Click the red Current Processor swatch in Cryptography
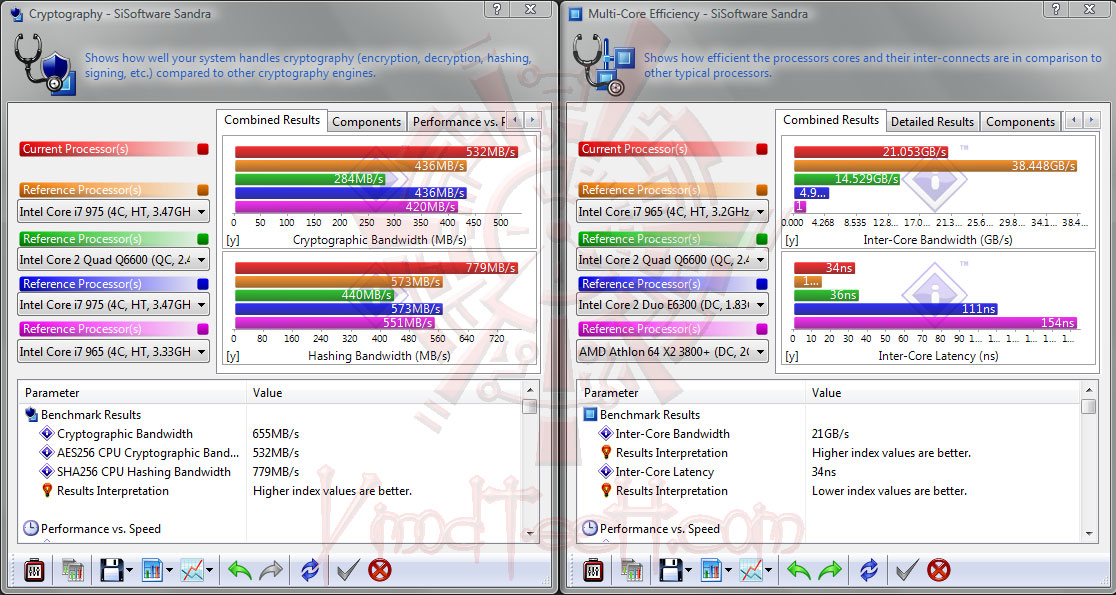Viewport: 1116px width, 595px height. (x=203, y=149)
